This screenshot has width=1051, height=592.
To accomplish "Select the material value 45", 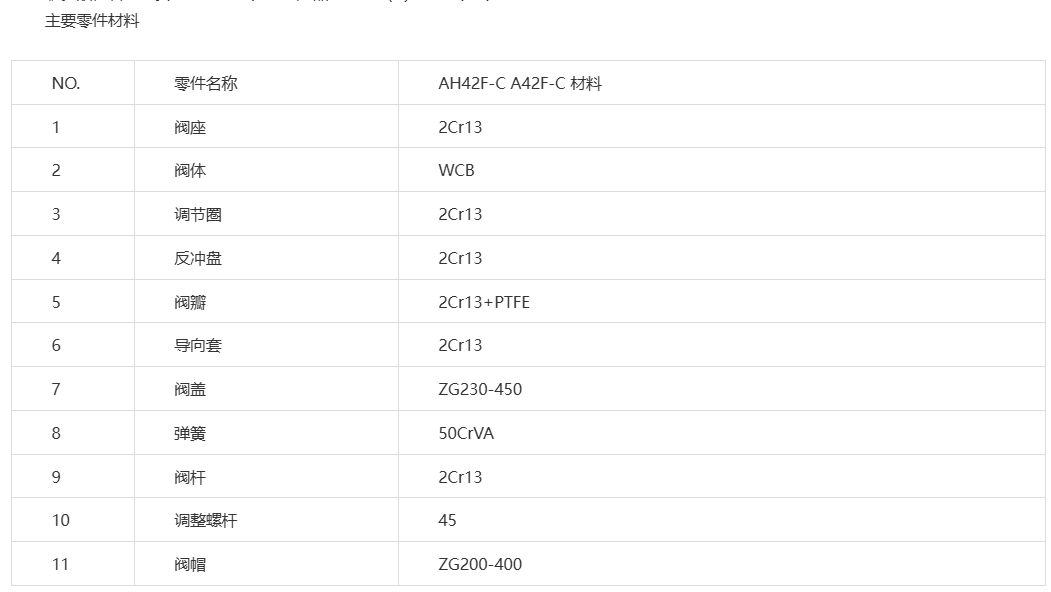I will tap(447, 520).
